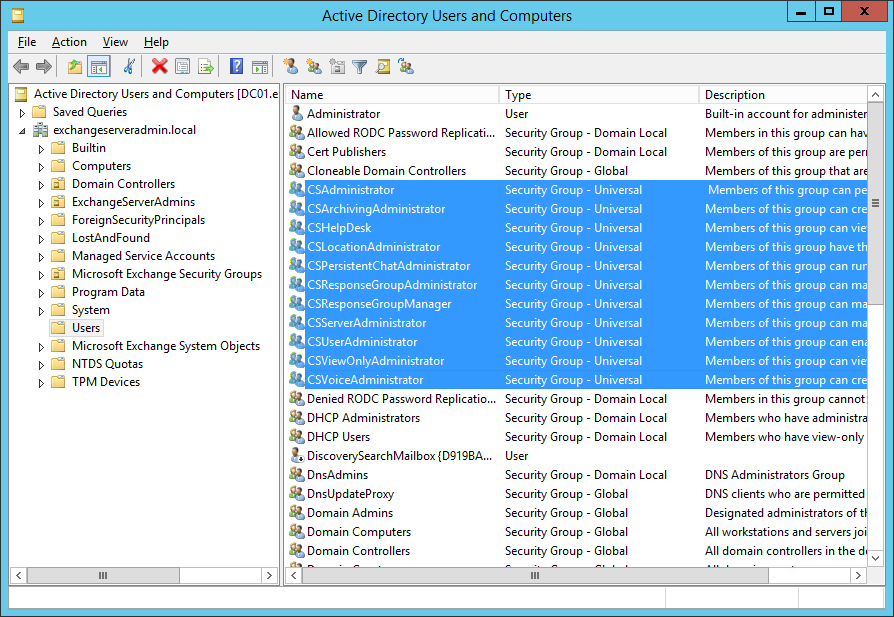
Task: Open Help with the blue question mark icon
Action: click(x=236, y=67)
